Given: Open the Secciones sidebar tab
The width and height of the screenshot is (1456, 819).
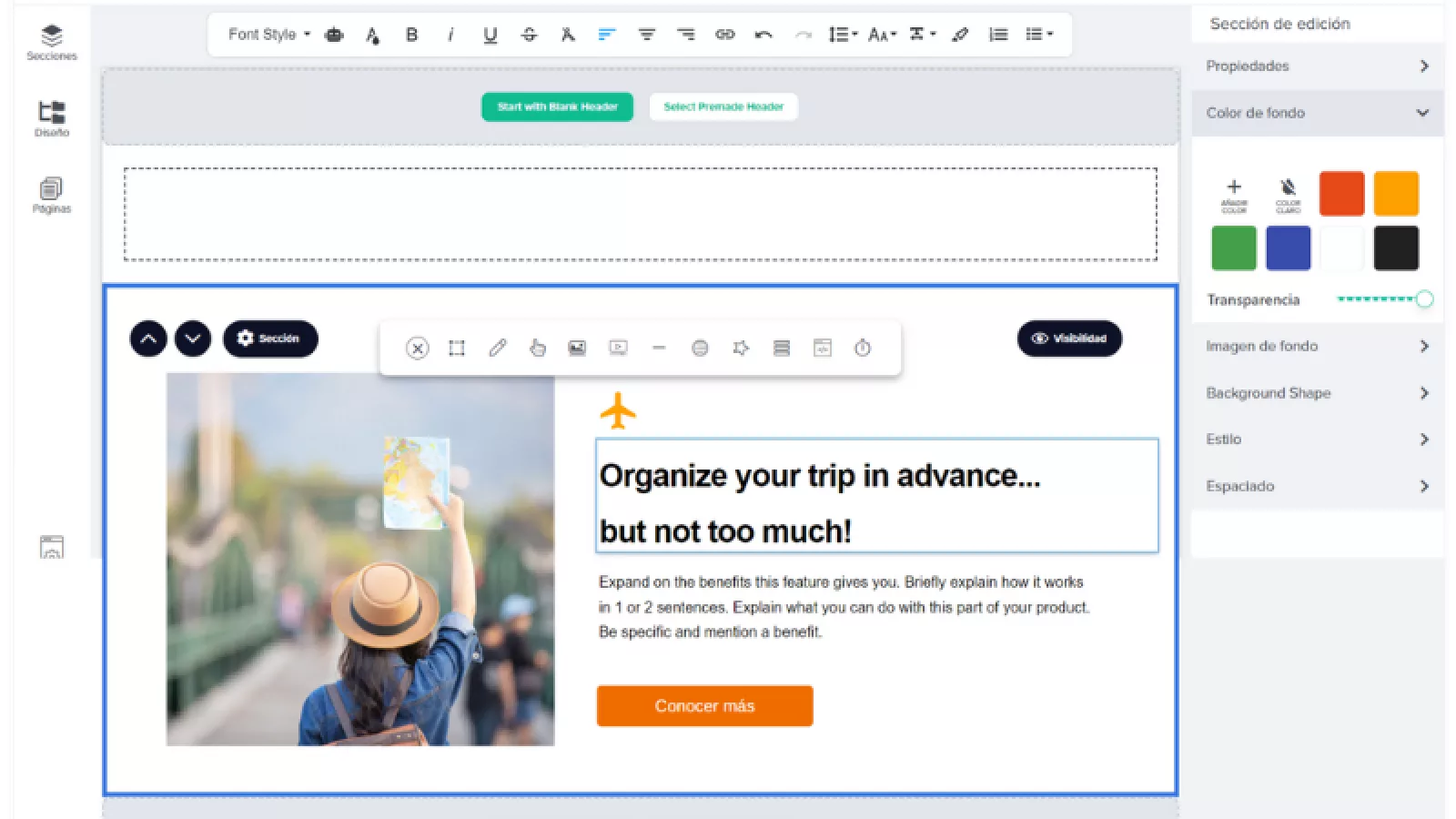Looking at the screenshot, I should [52, 42].
